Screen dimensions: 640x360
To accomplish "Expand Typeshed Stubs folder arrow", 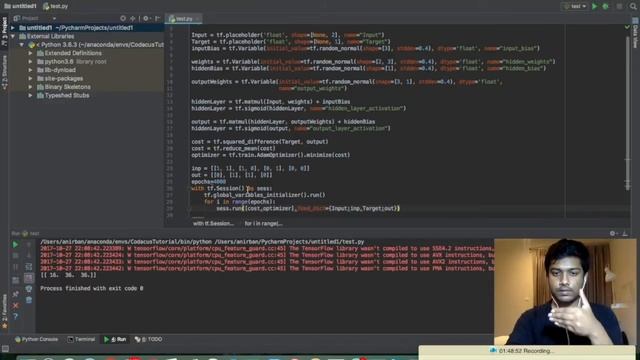I will (x=30, y=96).
